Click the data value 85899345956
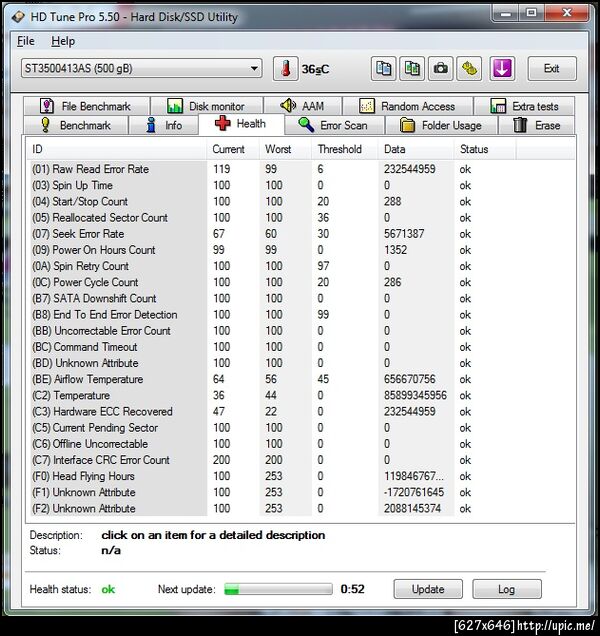Screen dimensions: 600x636 tap(415, 395)
